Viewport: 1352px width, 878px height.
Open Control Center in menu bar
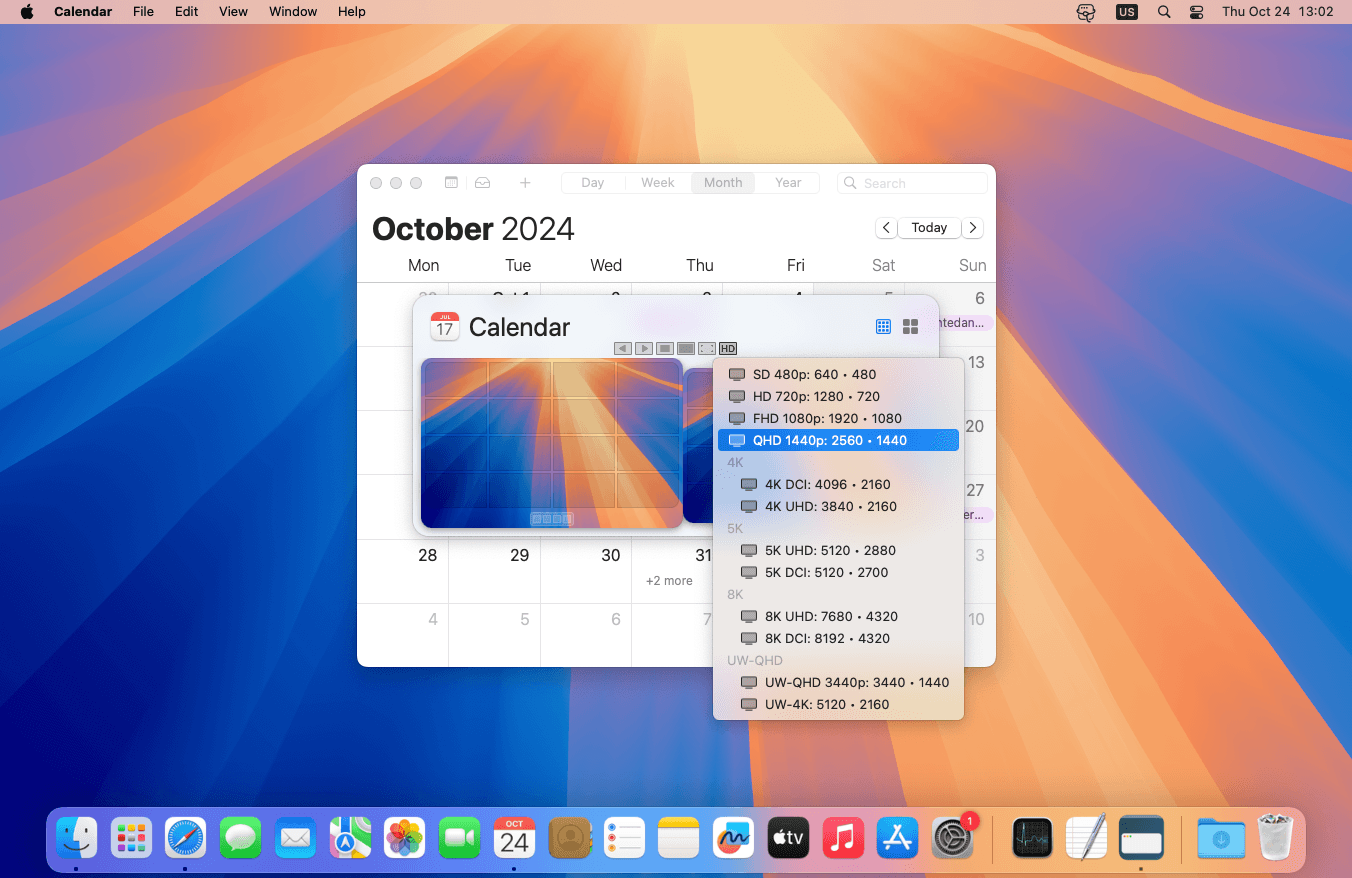click(x=1197, y=12)
